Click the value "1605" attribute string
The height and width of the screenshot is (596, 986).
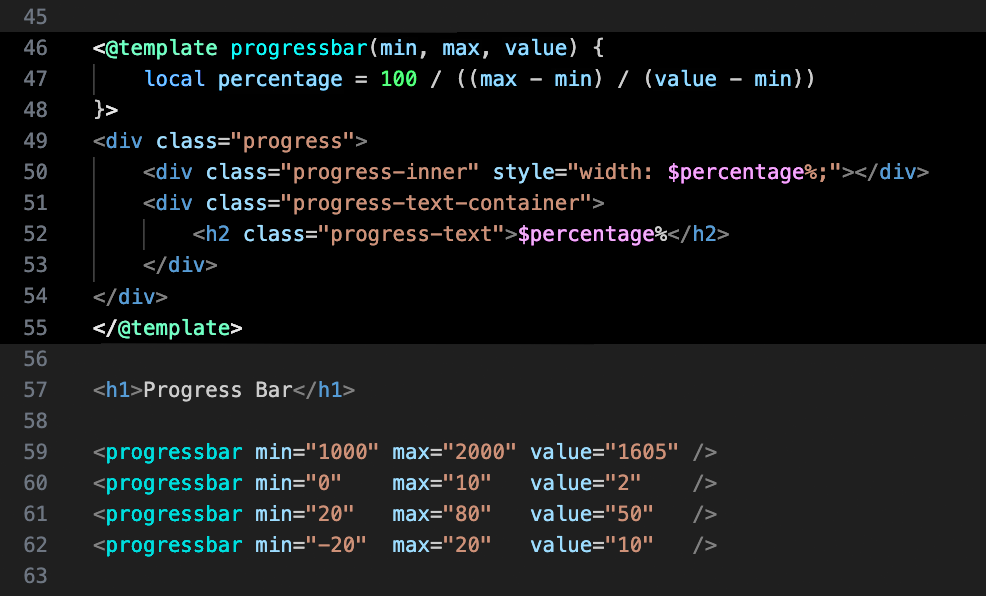click(x=641, y=451)
